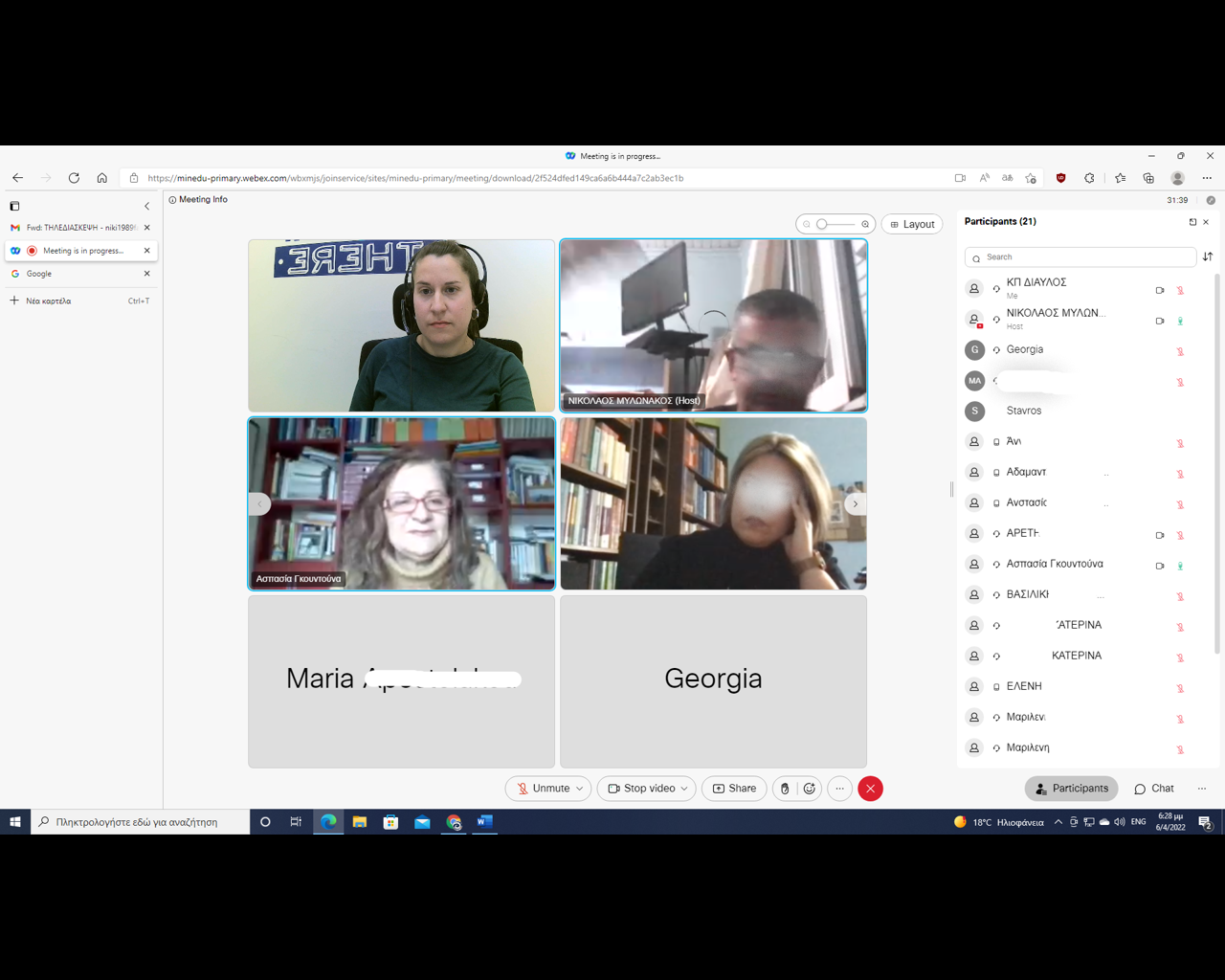
Task: Click the video zoom slider handle
Action: tap(822, 224)
